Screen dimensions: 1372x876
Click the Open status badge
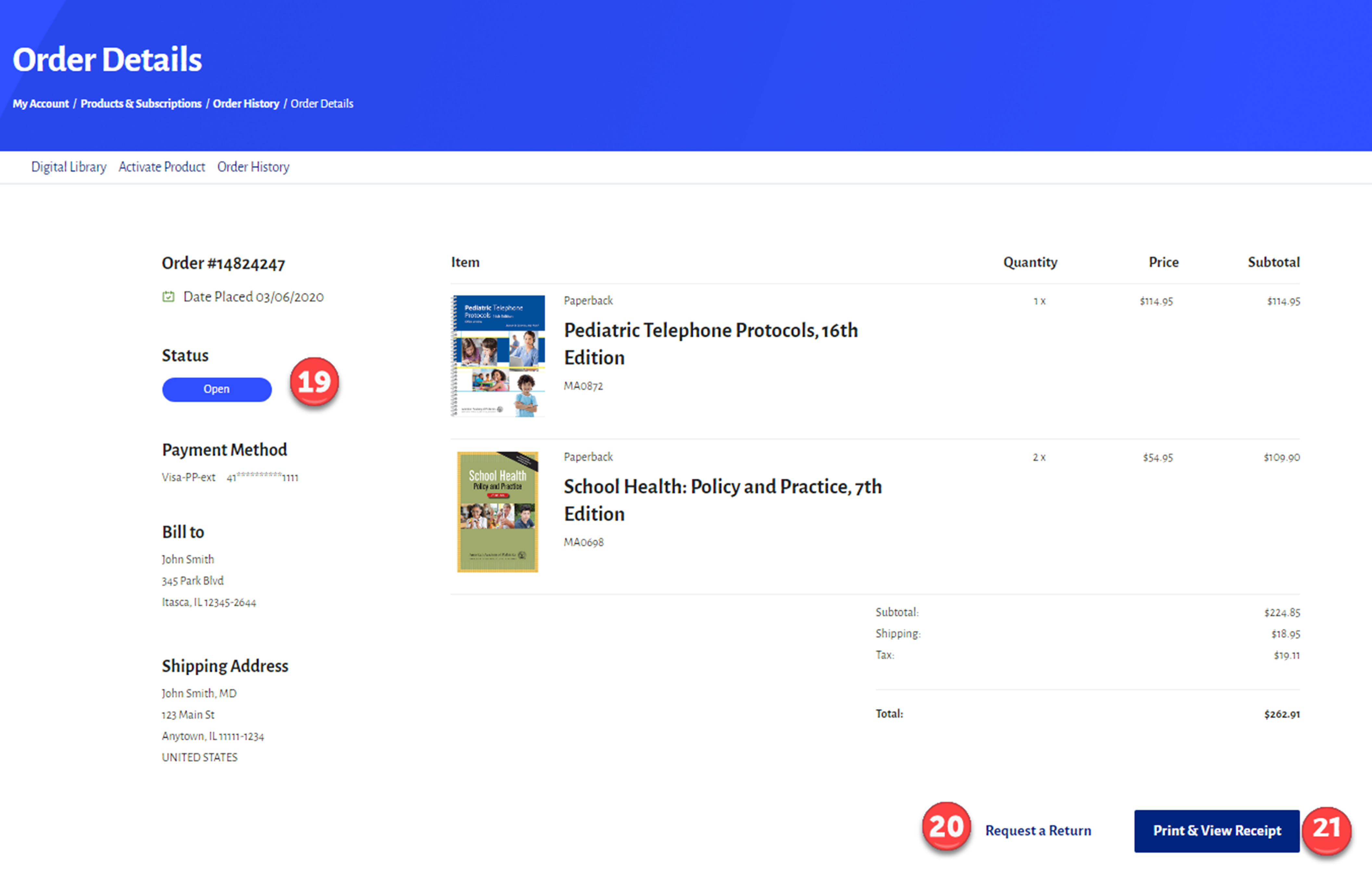click(x=217, y=389)
